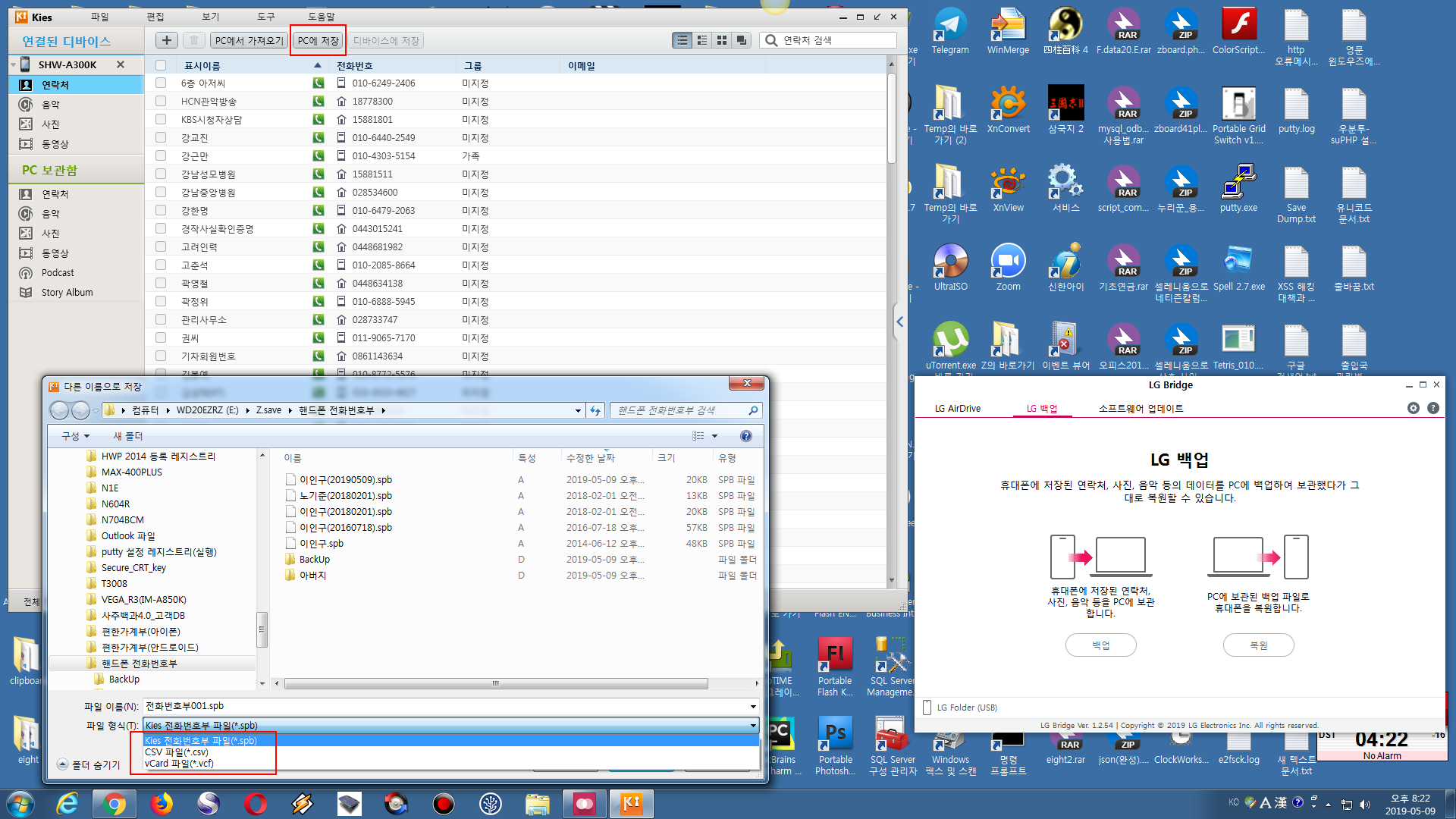Screen dimensions: 1456x819
Task: Click the trash delete icon in Kies toolbar
Action: [194, 40]
